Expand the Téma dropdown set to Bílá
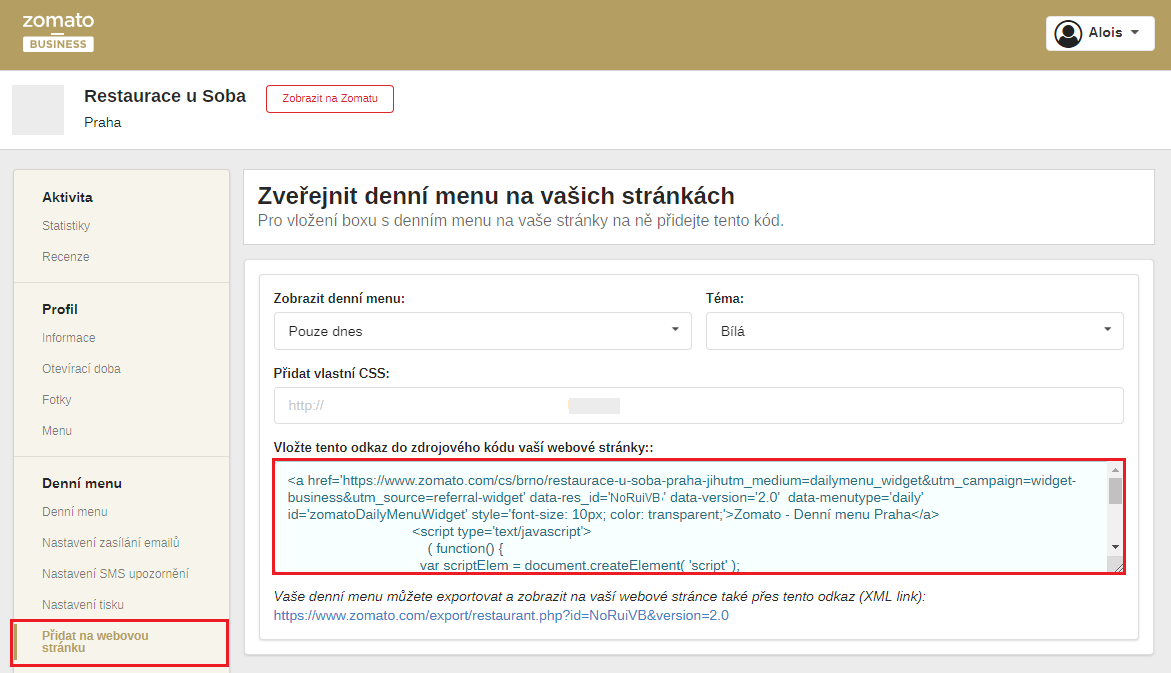1171x673 pixels. point(914,331)
